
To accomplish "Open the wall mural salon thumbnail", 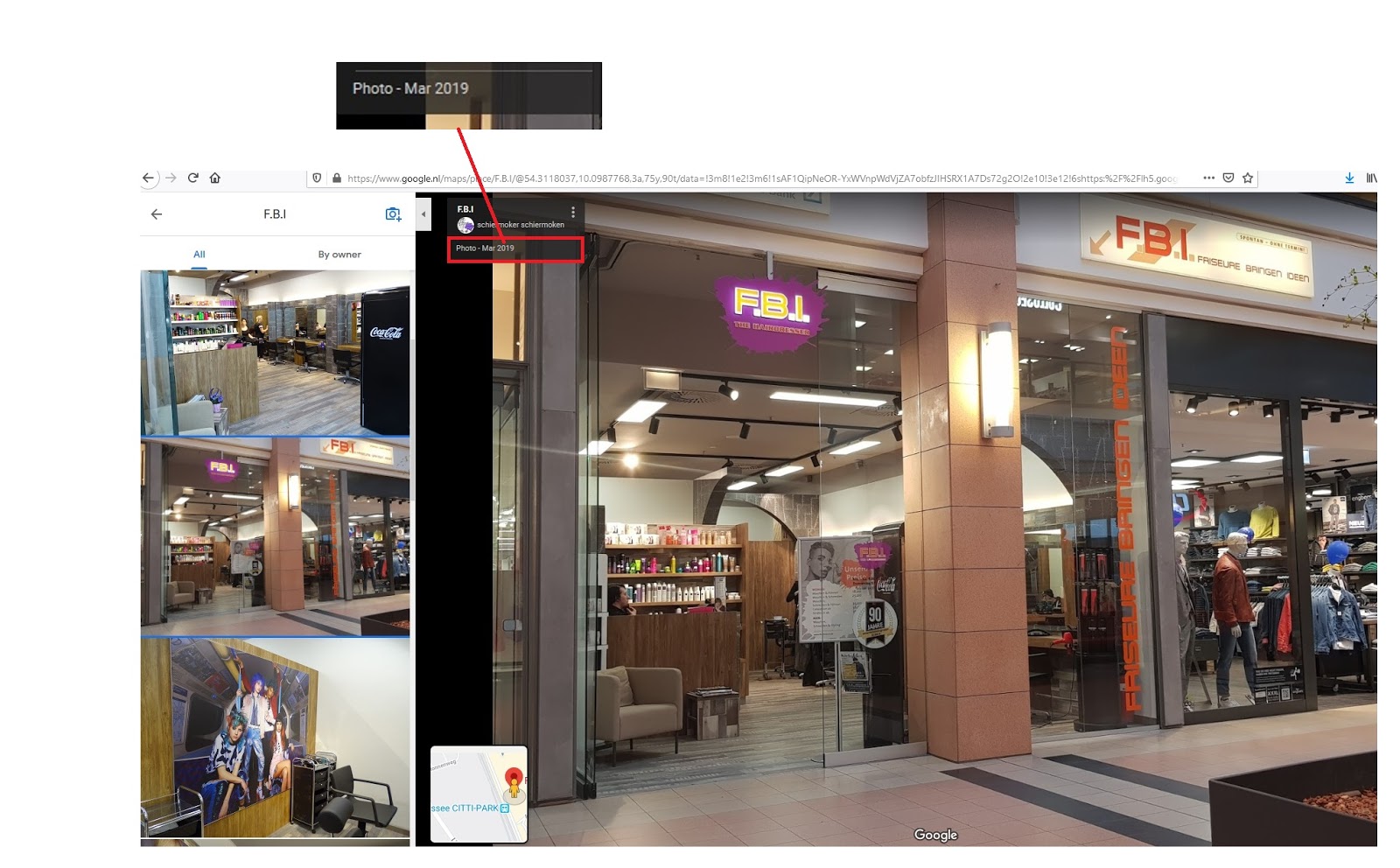I will (275, 738).
